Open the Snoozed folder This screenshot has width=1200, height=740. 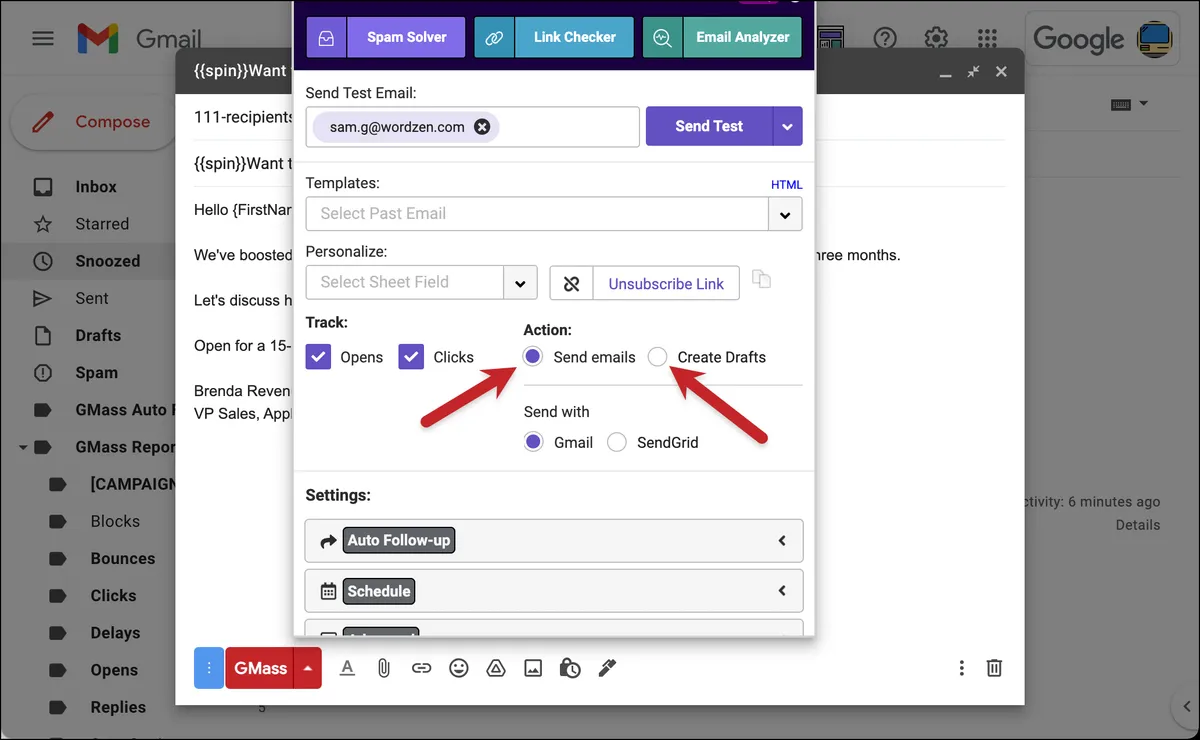107,261
